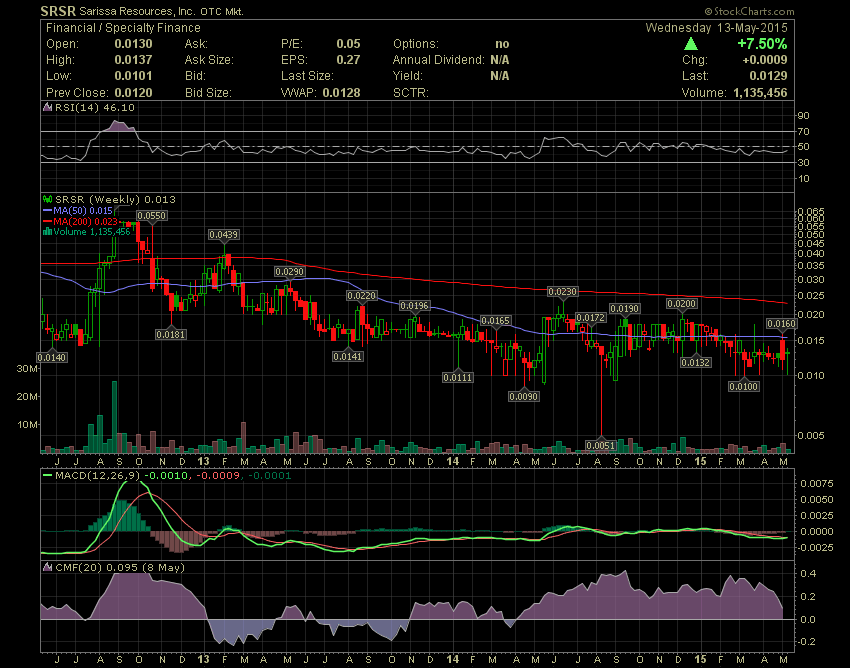Click the Last price value 0.0129
Viewport: 850px width, 668px height.
click(x=769, y=76)
